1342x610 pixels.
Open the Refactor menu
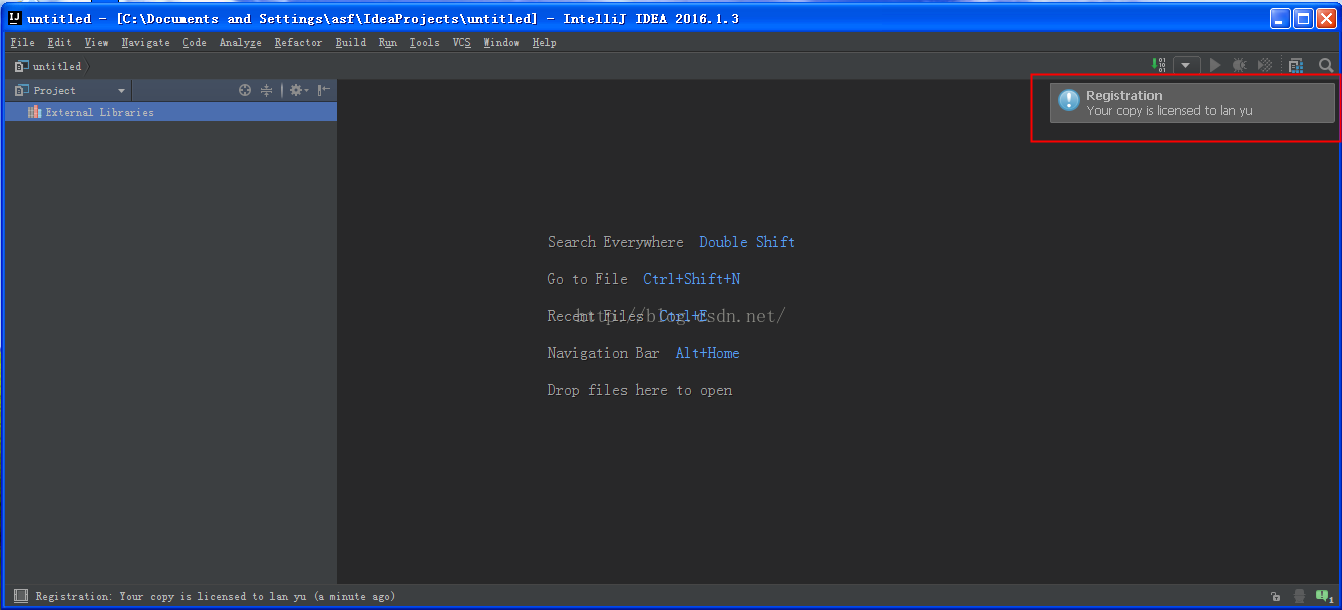tap(299, 42)
